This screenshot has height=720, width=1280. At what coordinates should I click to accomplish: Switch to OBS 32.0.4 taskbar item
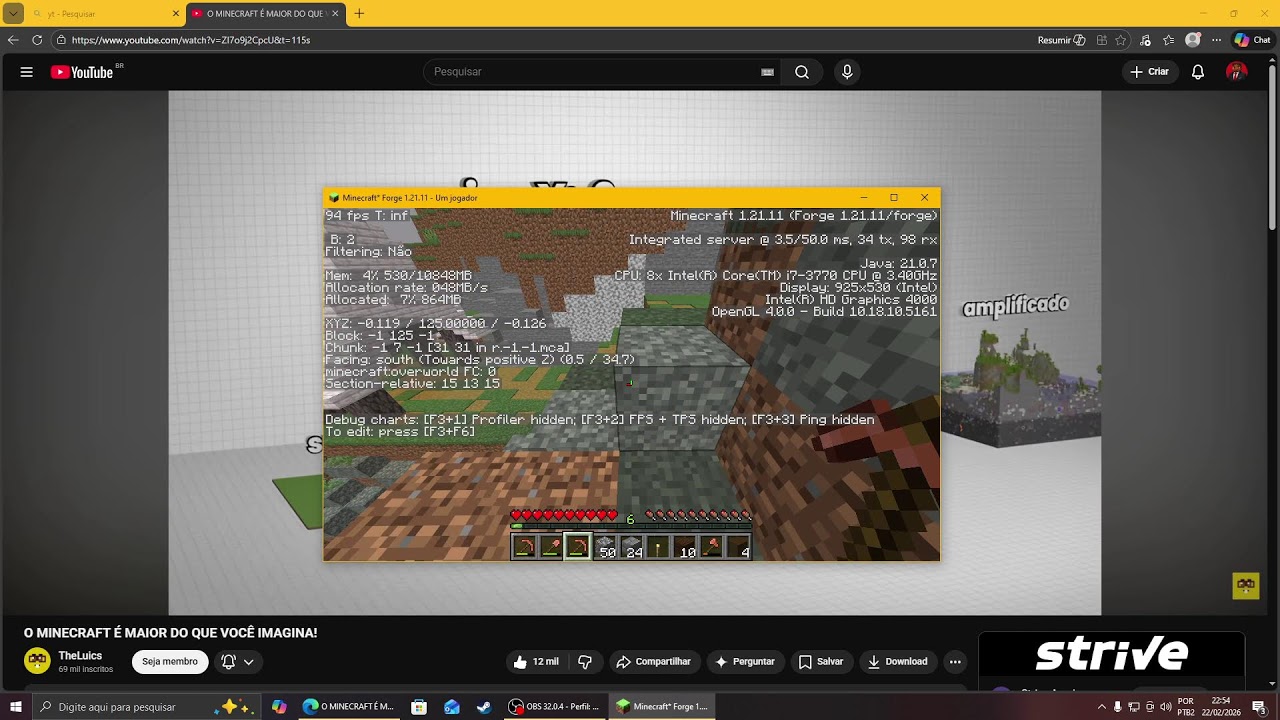click(x=554, y=707)
